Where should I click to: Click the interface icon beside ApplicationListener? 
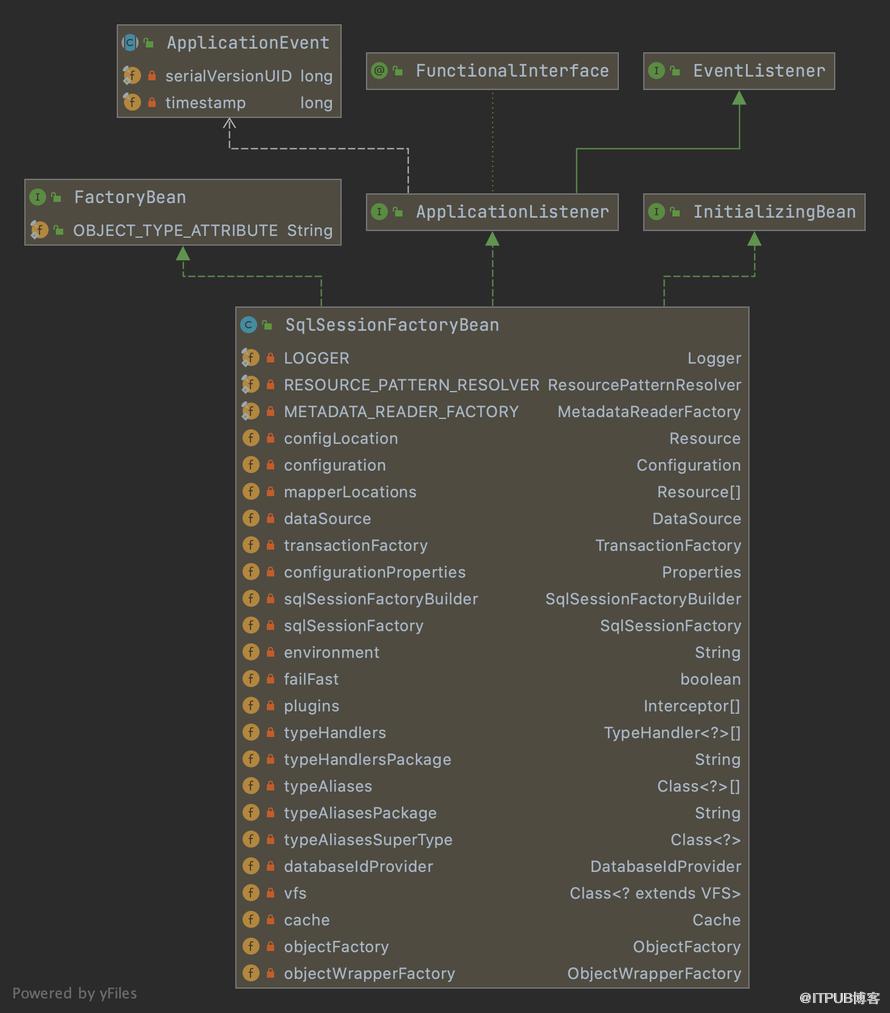(x=380, y=211)
